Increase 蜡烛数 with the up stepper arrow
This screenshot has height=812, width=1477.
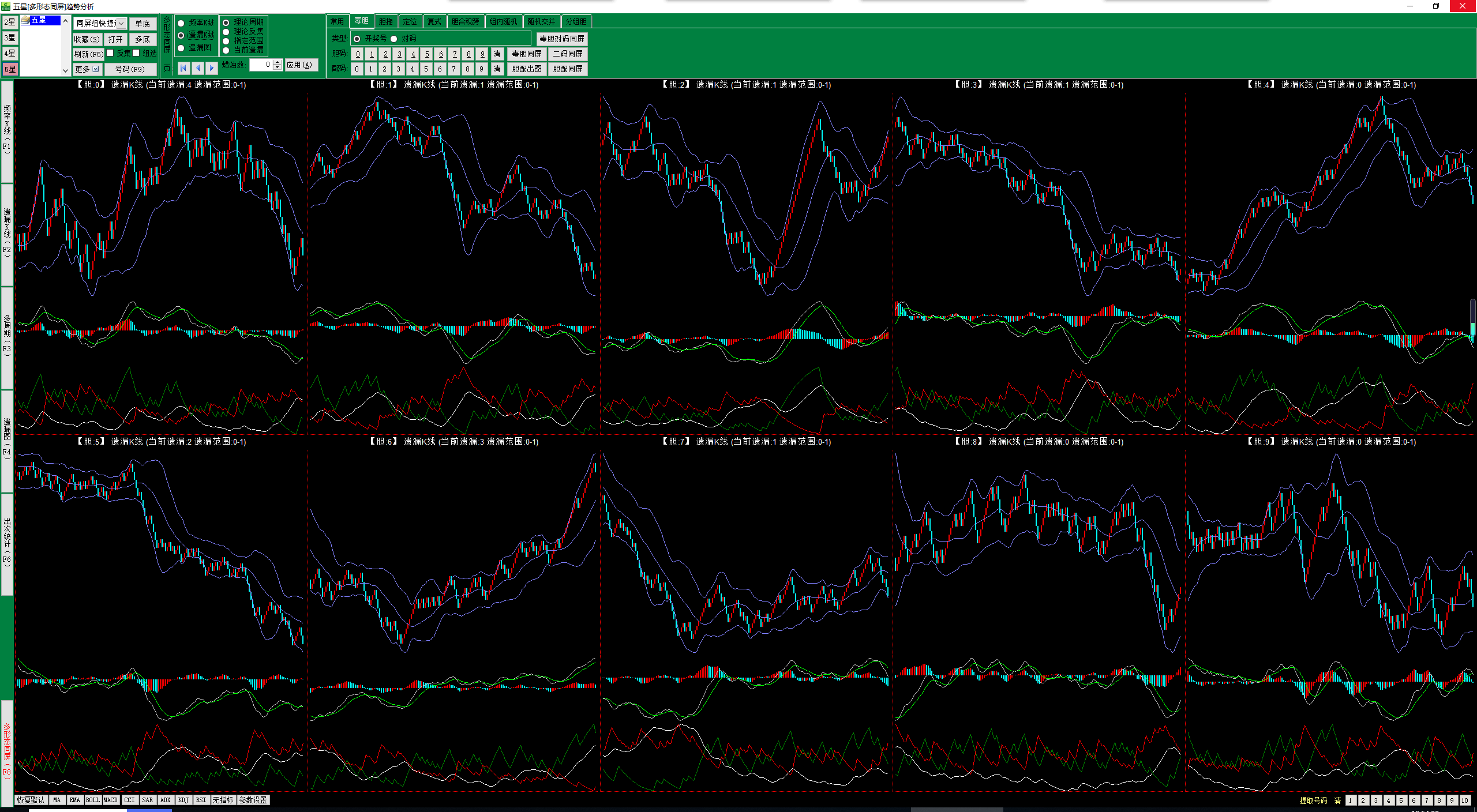coord(278,62)
